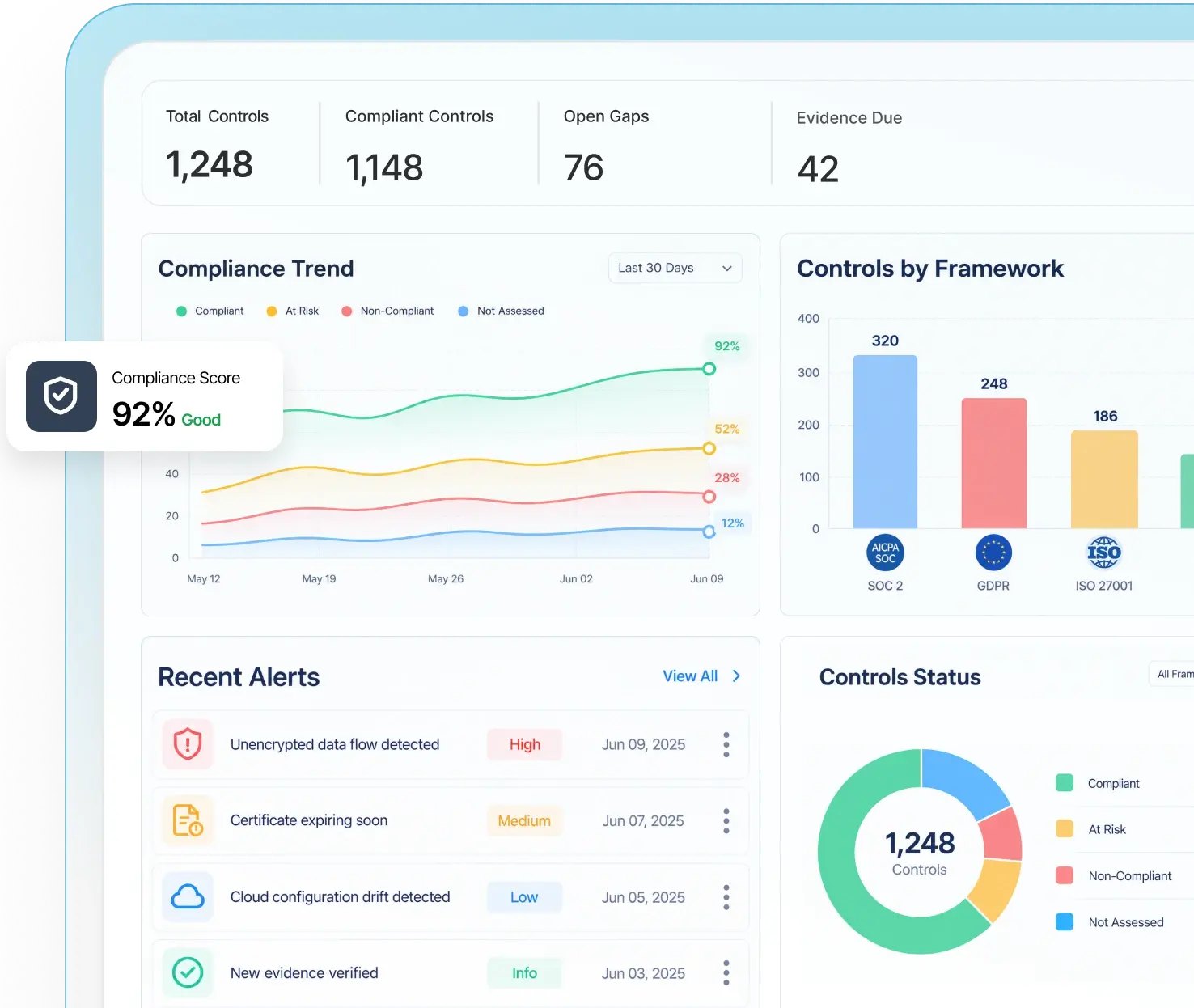This screenshot has height=1008, width=1194.
Task: Click the Total Controls value 1,248
Action: click(210, 165)
